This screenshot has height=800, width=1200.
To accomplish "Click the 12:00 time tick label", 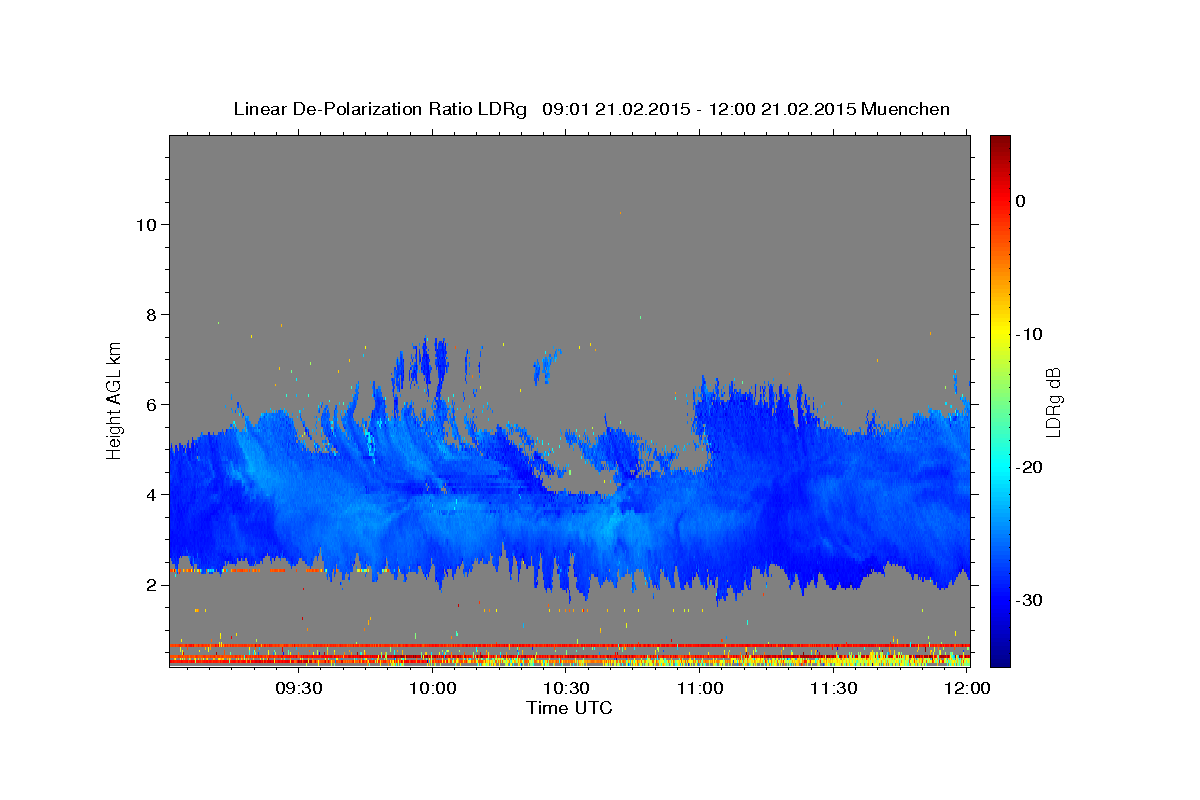I will click(967, 688).
